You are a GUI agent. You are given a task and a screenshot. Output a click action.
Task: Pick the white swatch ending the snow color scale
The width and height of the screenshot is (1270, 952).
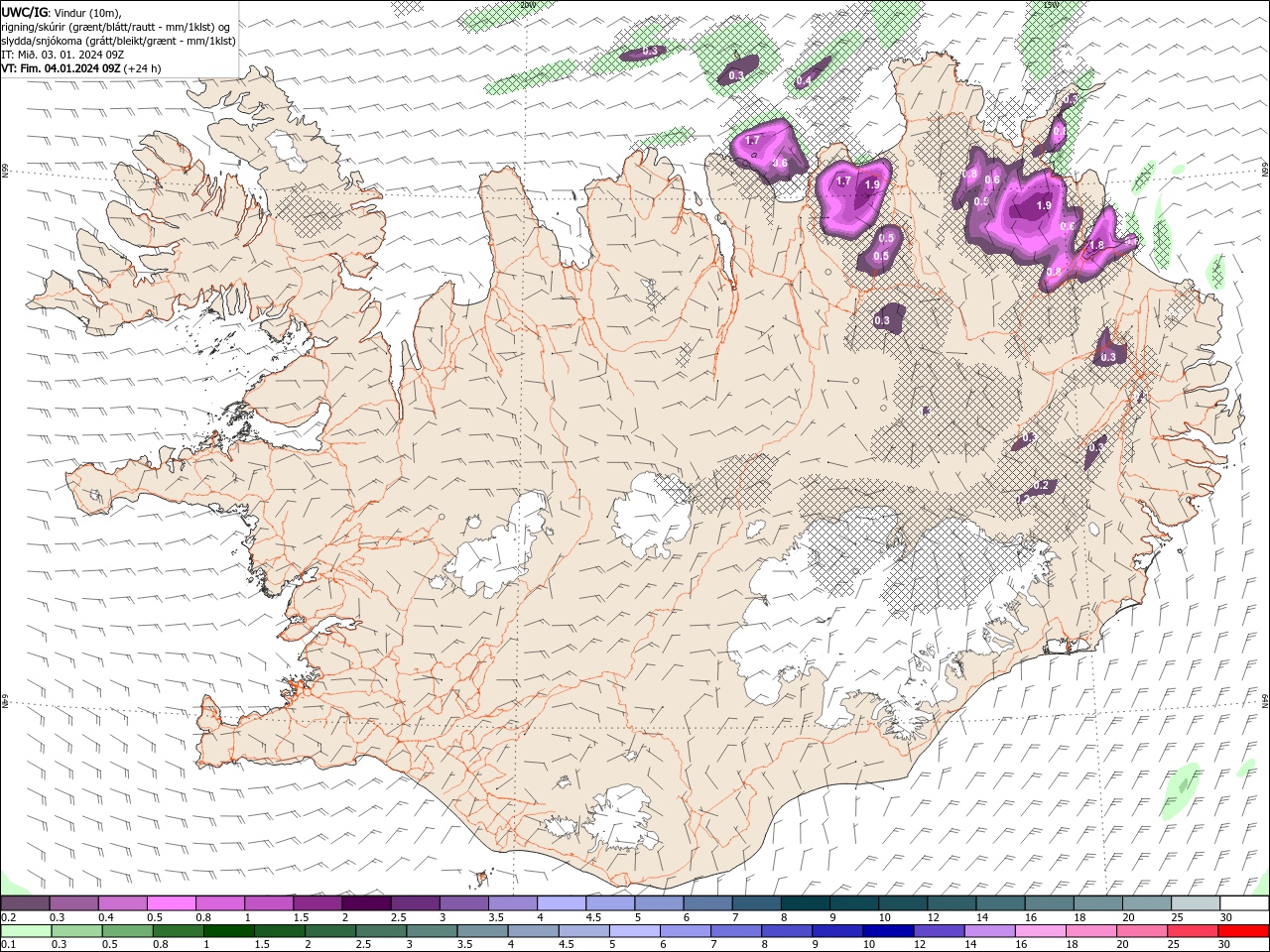tap(1245, 903)
